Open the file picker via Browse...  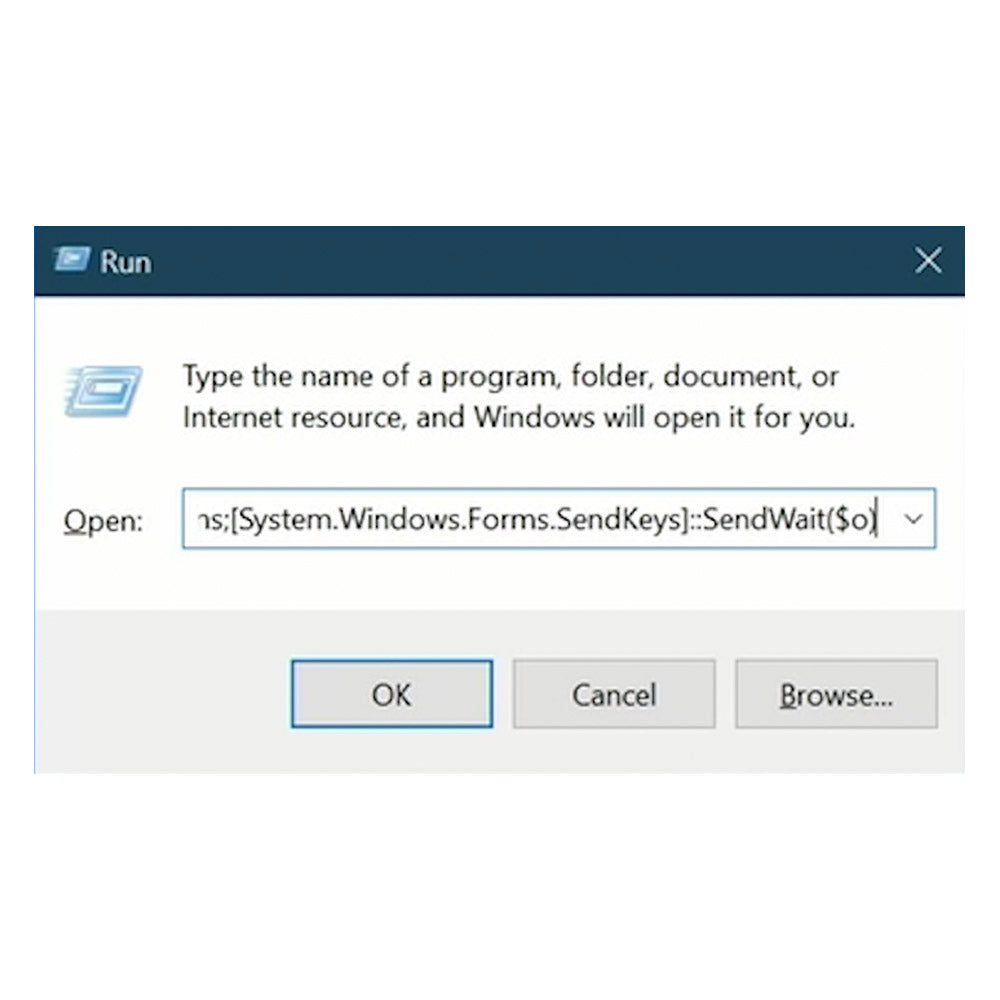coord(836,694)
